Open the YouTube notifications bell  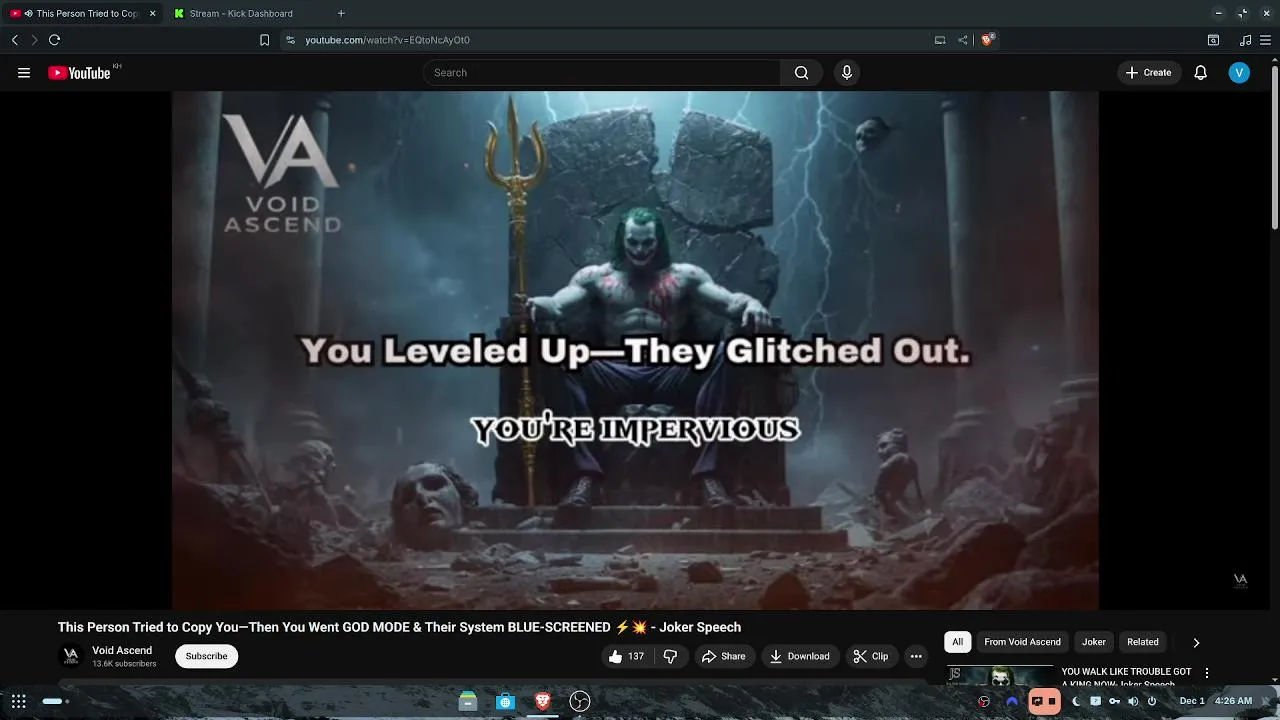point(1201,73)
